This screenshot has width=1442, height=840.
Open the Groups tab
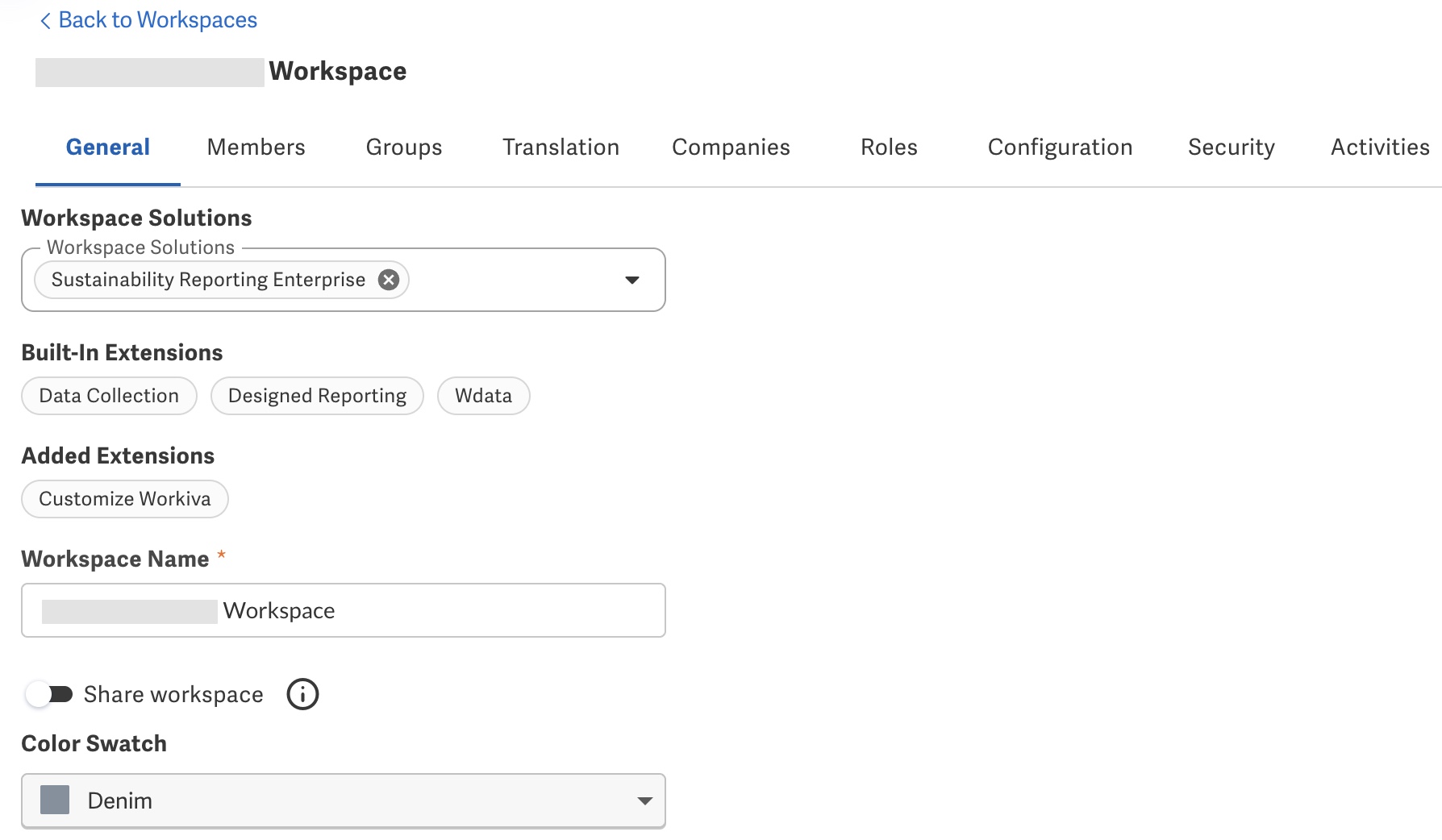[404, 147]
